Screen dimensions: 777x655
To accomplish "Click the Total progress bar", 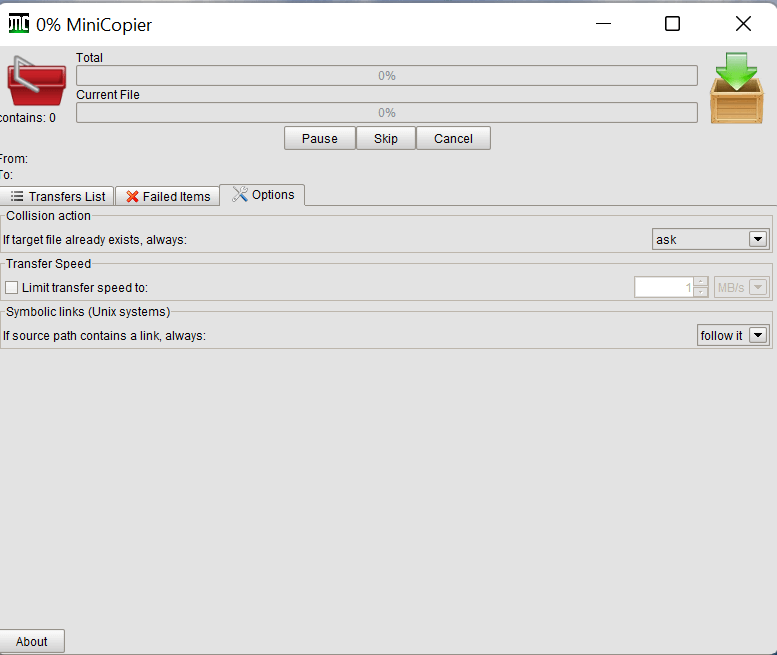I will point(387,76).
